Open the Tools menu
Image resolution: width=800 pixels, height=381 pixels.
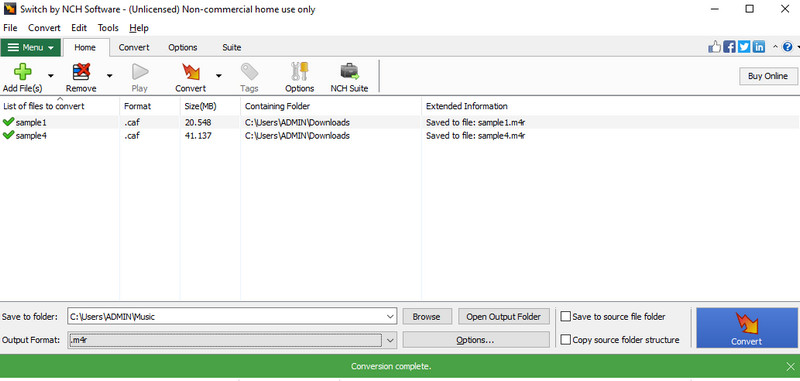(x=108, y=28)
